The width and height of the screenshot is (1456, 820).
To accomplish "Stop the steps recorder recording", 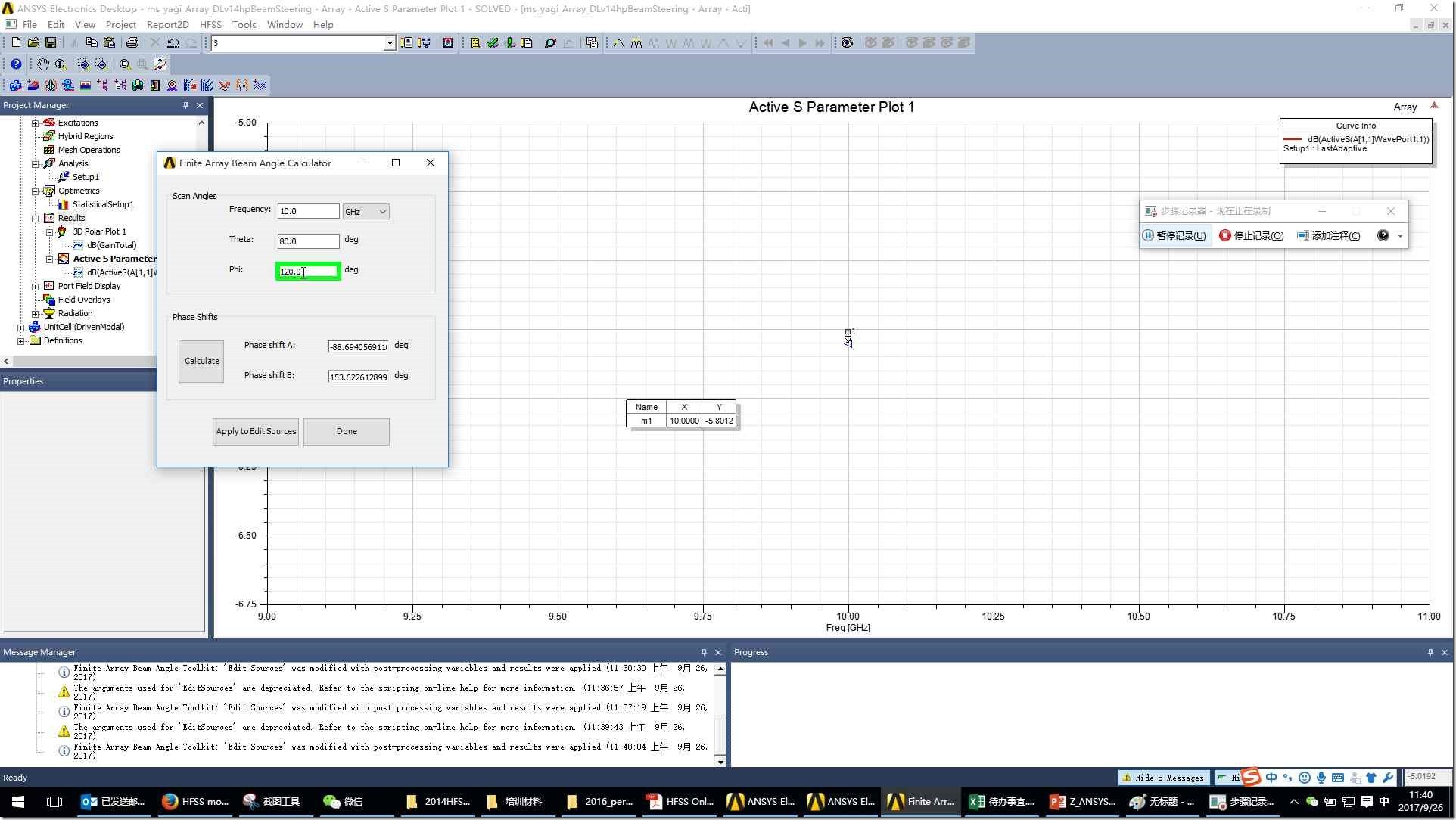I will (x=1251, y=236).
